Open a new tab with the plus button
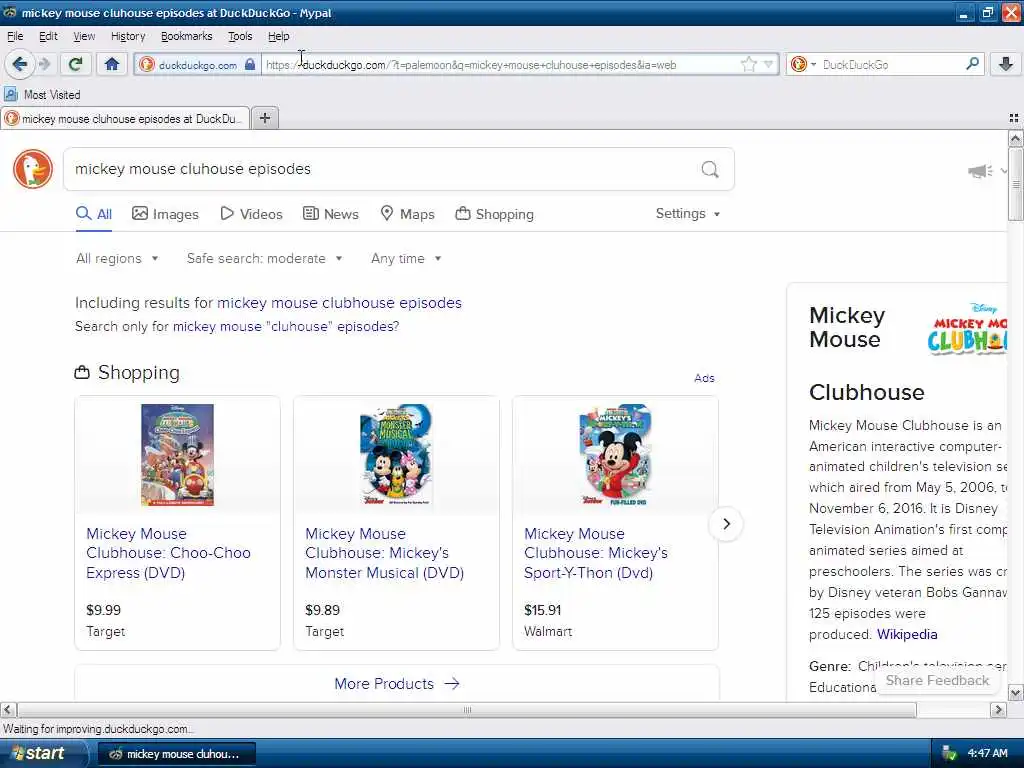This screenshot has width=1024, height=768. (264, 118)
